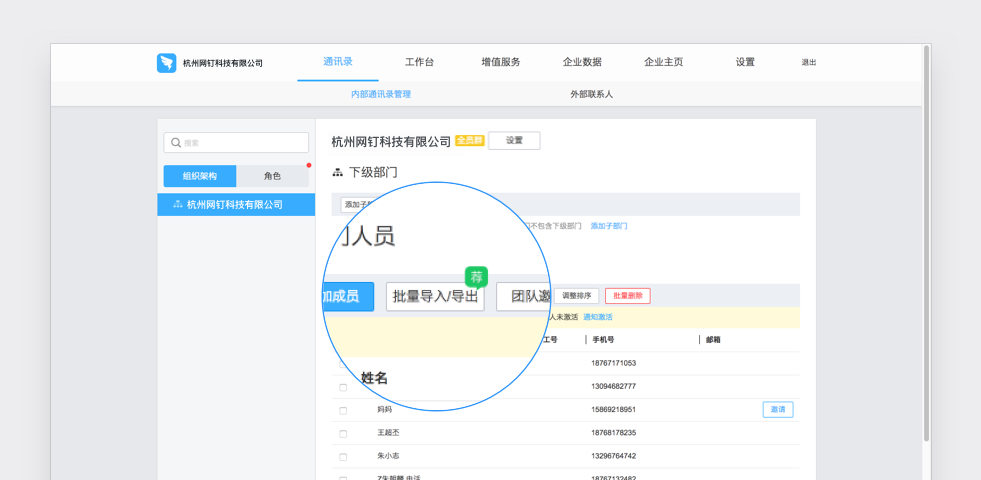Click the yellow 全员群 badge
The height and width of the screenshot is (480, 981).
click(x=469, y=141)
